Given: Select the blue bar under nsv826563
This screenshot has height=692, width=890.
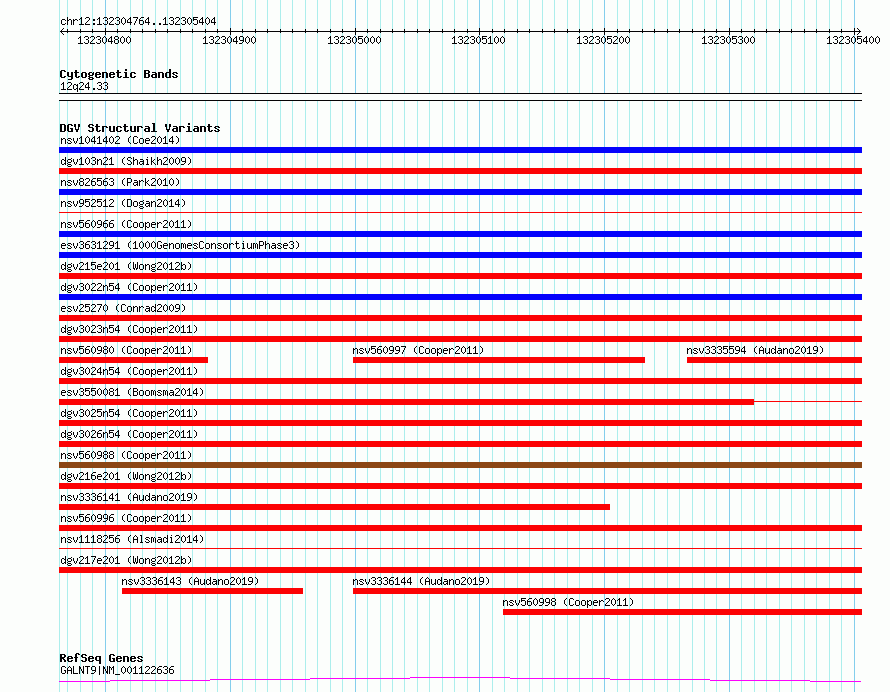Looking at the screenshot, I should click(x=460, y=192).
